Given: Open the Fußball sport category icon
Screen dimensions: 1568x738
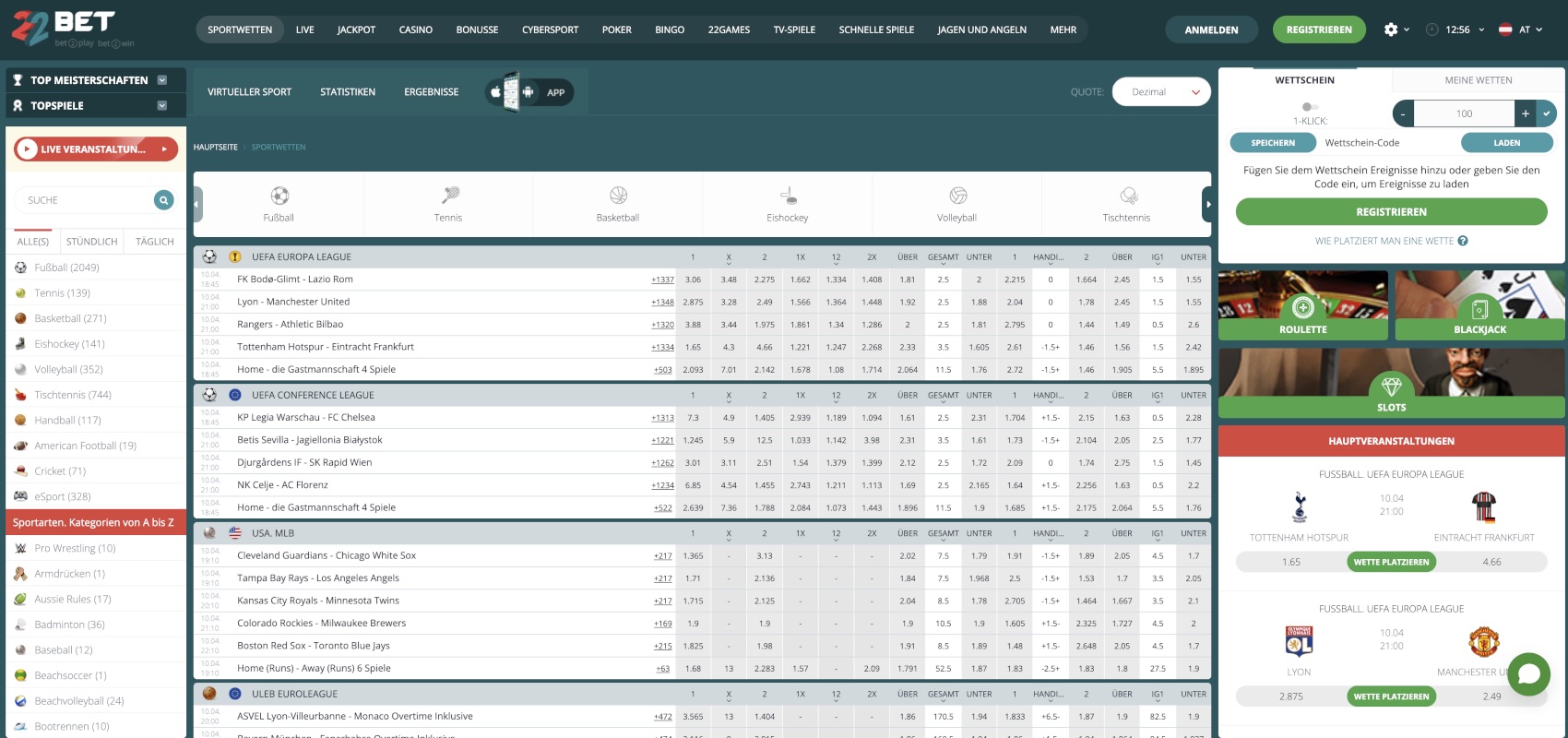Looking at the screenshot, I should (279, 196).
